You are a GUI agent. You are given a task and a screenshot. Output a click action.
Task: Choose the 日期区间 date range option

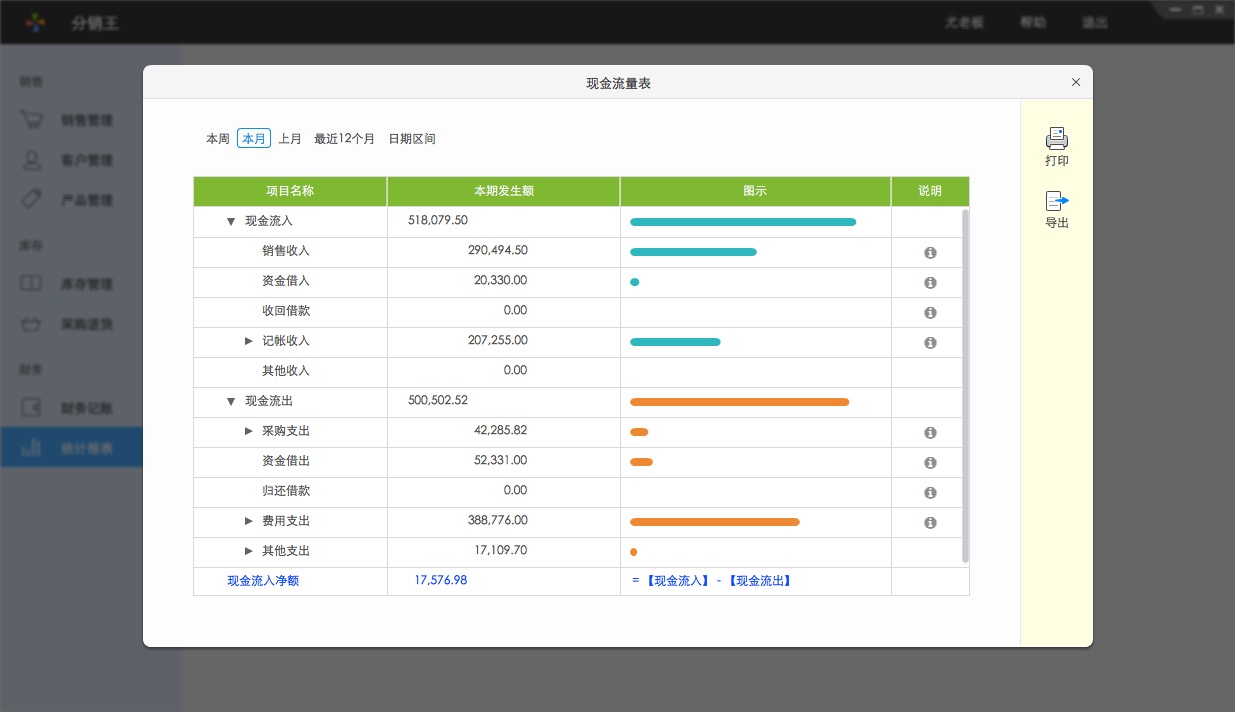pos(412,139)
